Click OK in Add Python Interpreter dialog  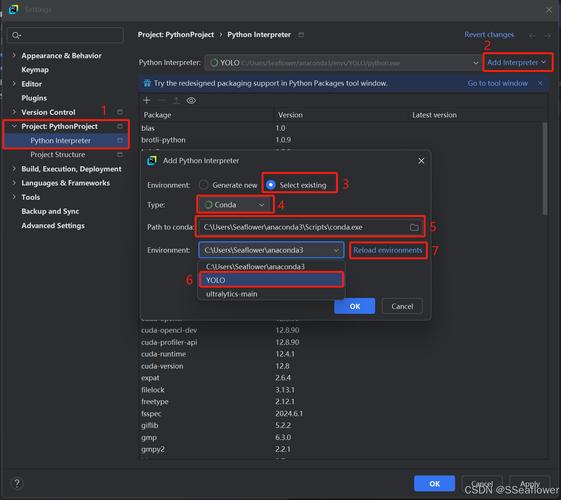coord(355,306)
